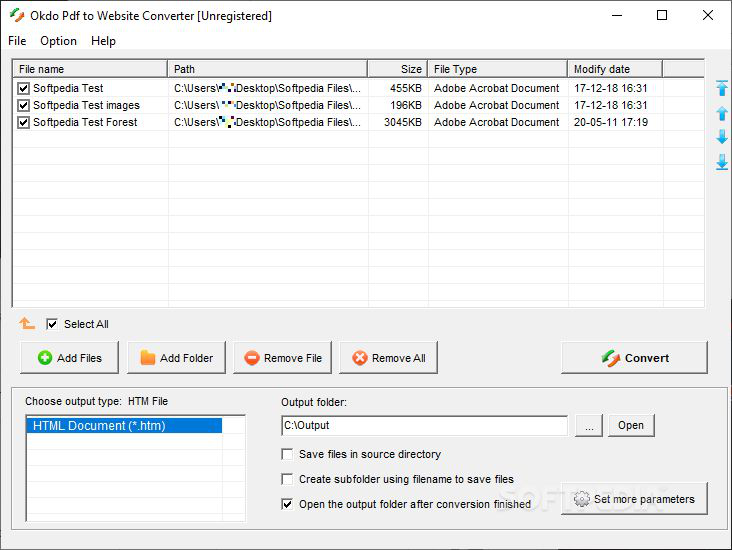
Task: Select HTML Document (*.htm) output type
Action: click(x=124, y=426)
